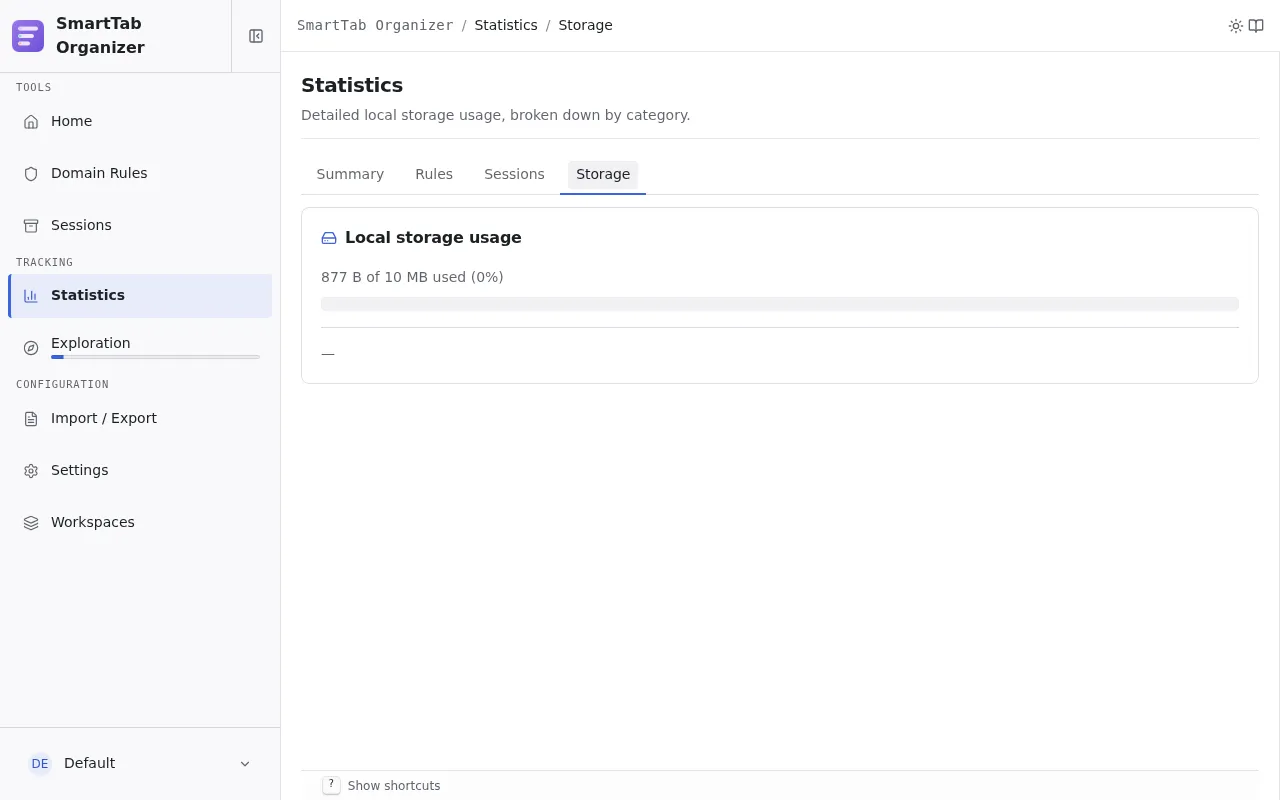
Task: Click the Statistics page heading
Action: pyautogui.click(x=352, y=85)
